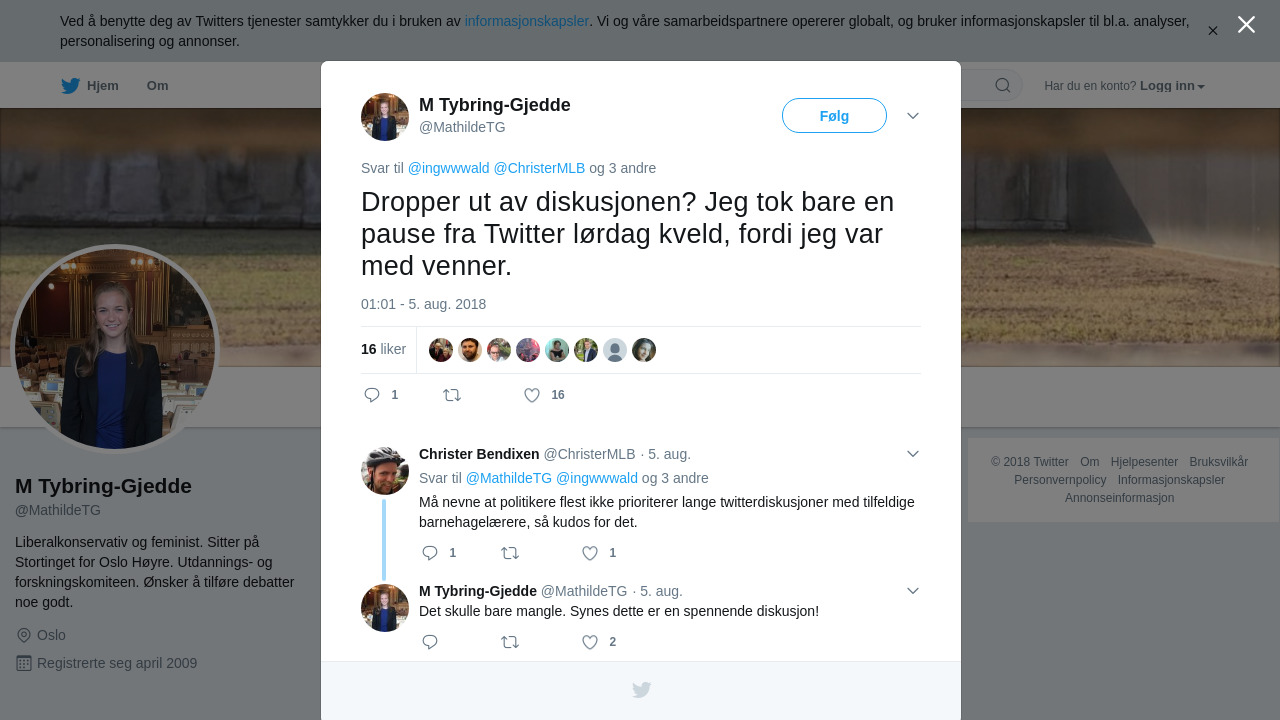Open @ChristerMLB mention link in main tweet
The width and height of the screenshot is (1280, 720).
(x=539, y=168)
